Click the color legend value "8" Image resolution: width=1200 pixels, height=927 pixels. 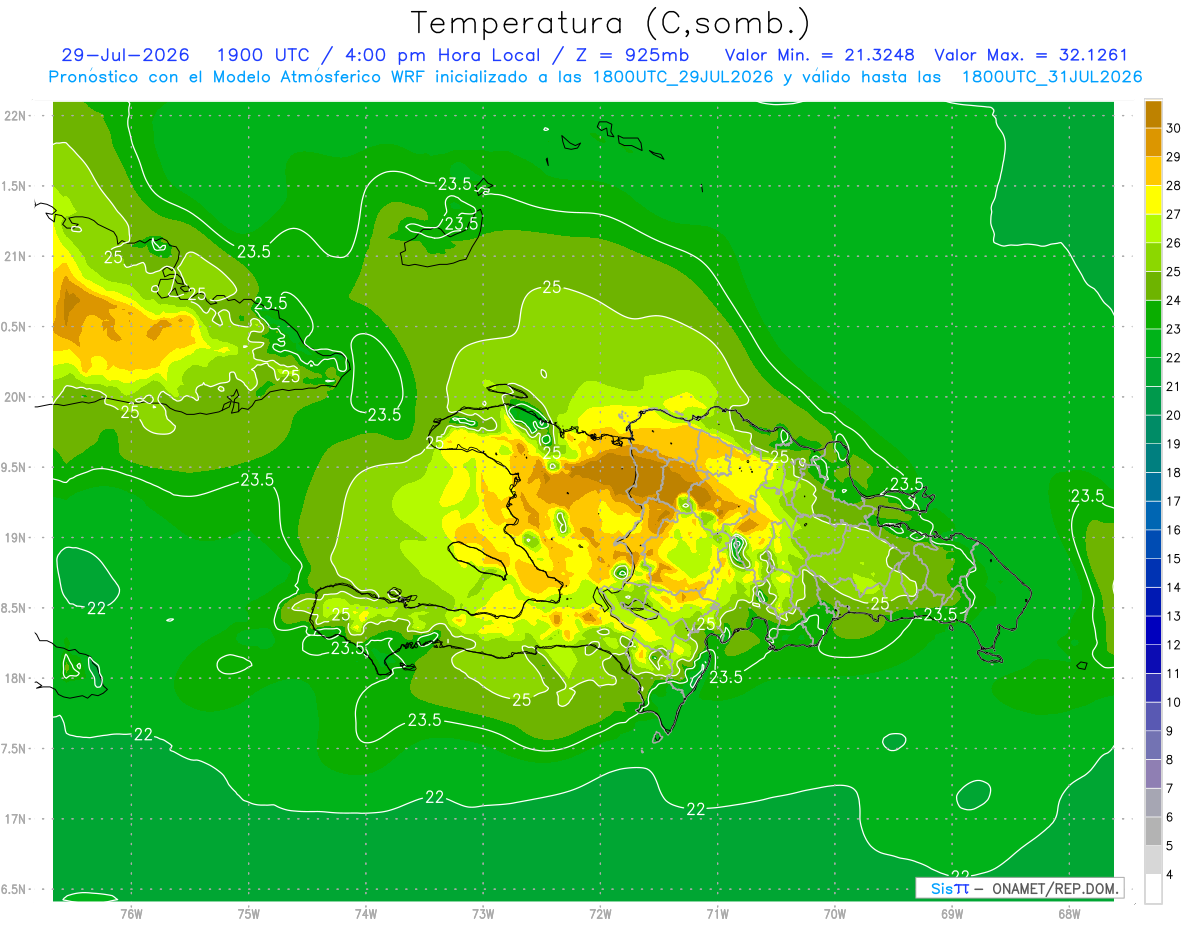click(x=1171, y=760)
